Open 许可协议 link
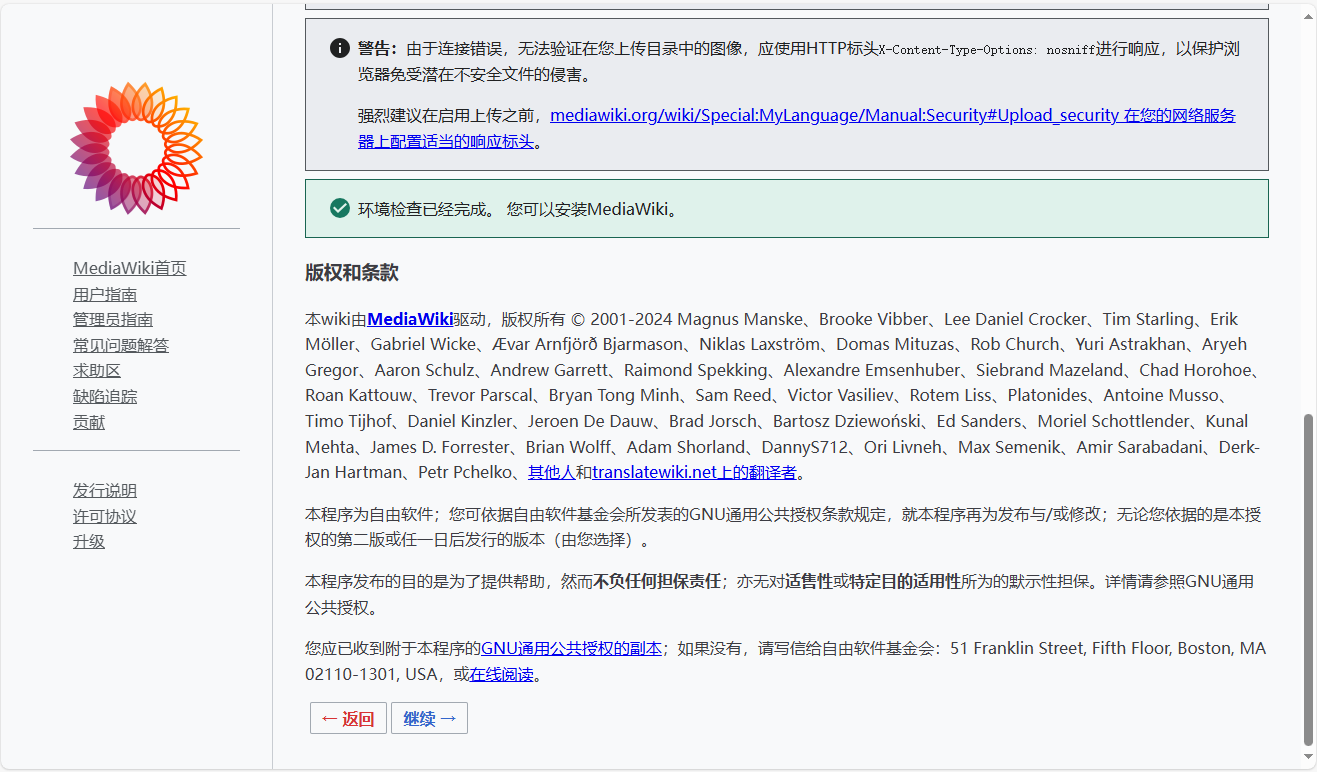This screenshot has width=1317, height=772. [105, 516]
